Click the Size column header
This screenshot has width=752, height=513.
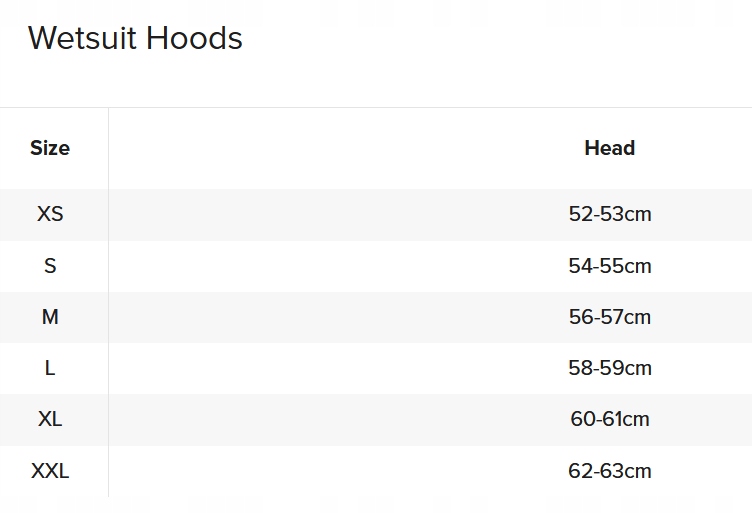tap(50, 148)
